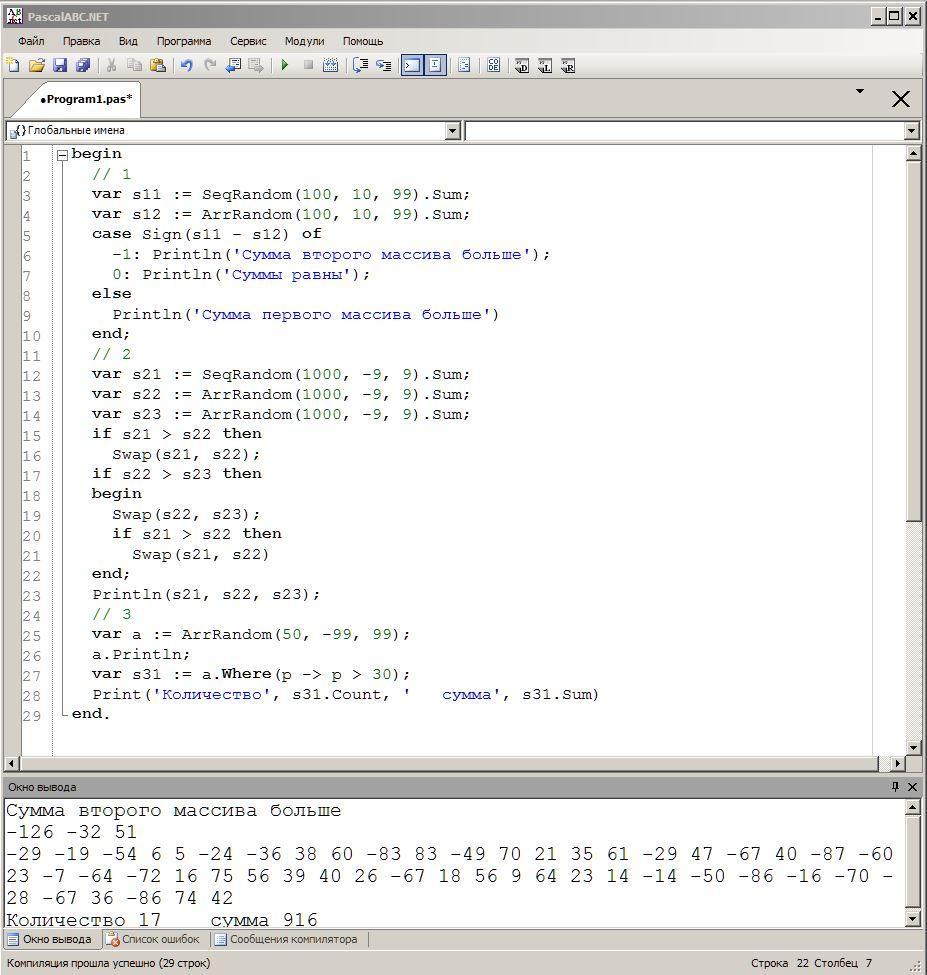
Task: Paste from clipboard via toolbar icon
Action: [x=158, y=66]
